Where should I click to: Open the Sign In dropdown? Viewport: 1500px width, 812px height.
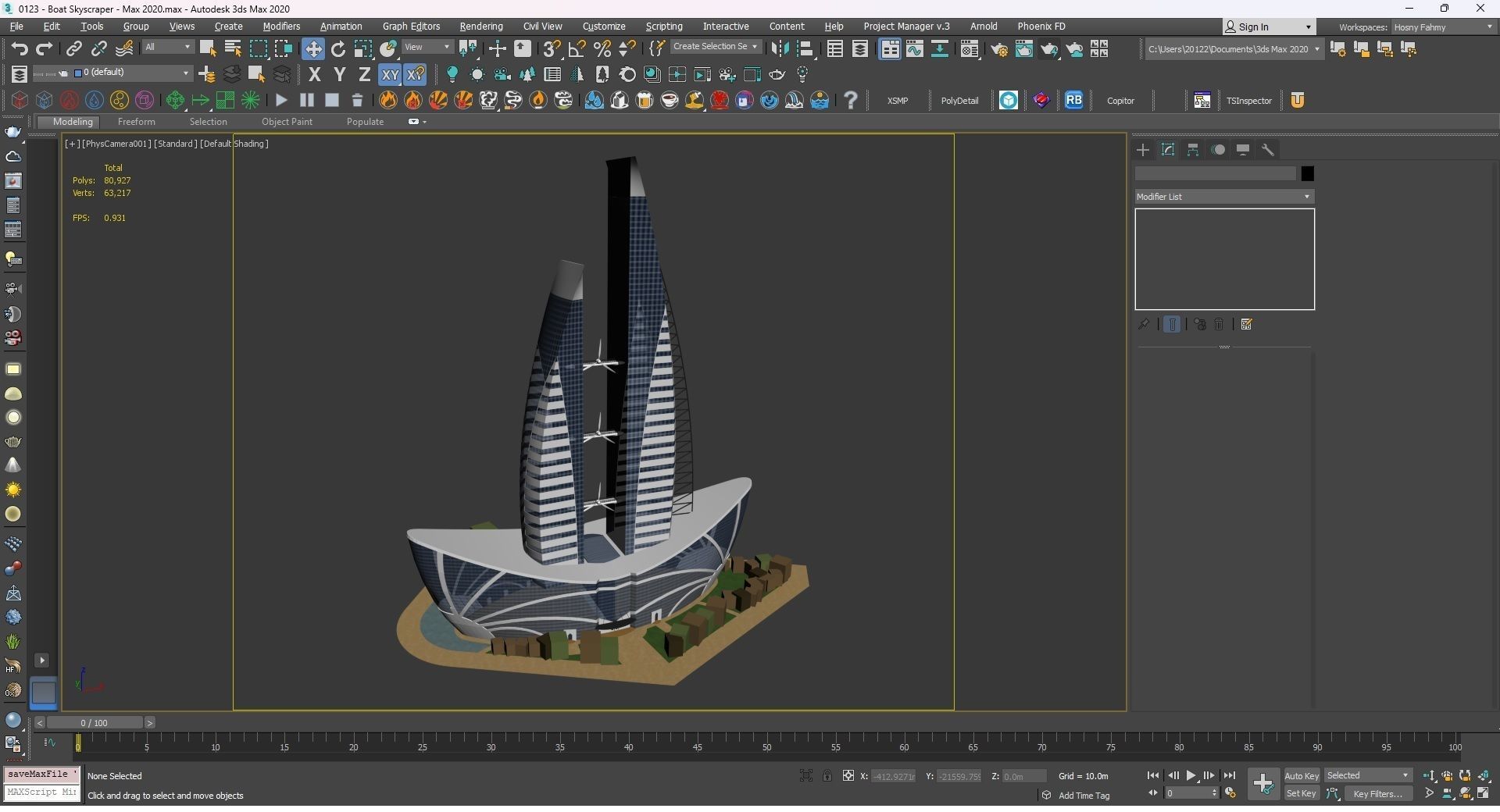click(x=1269, y=27)
